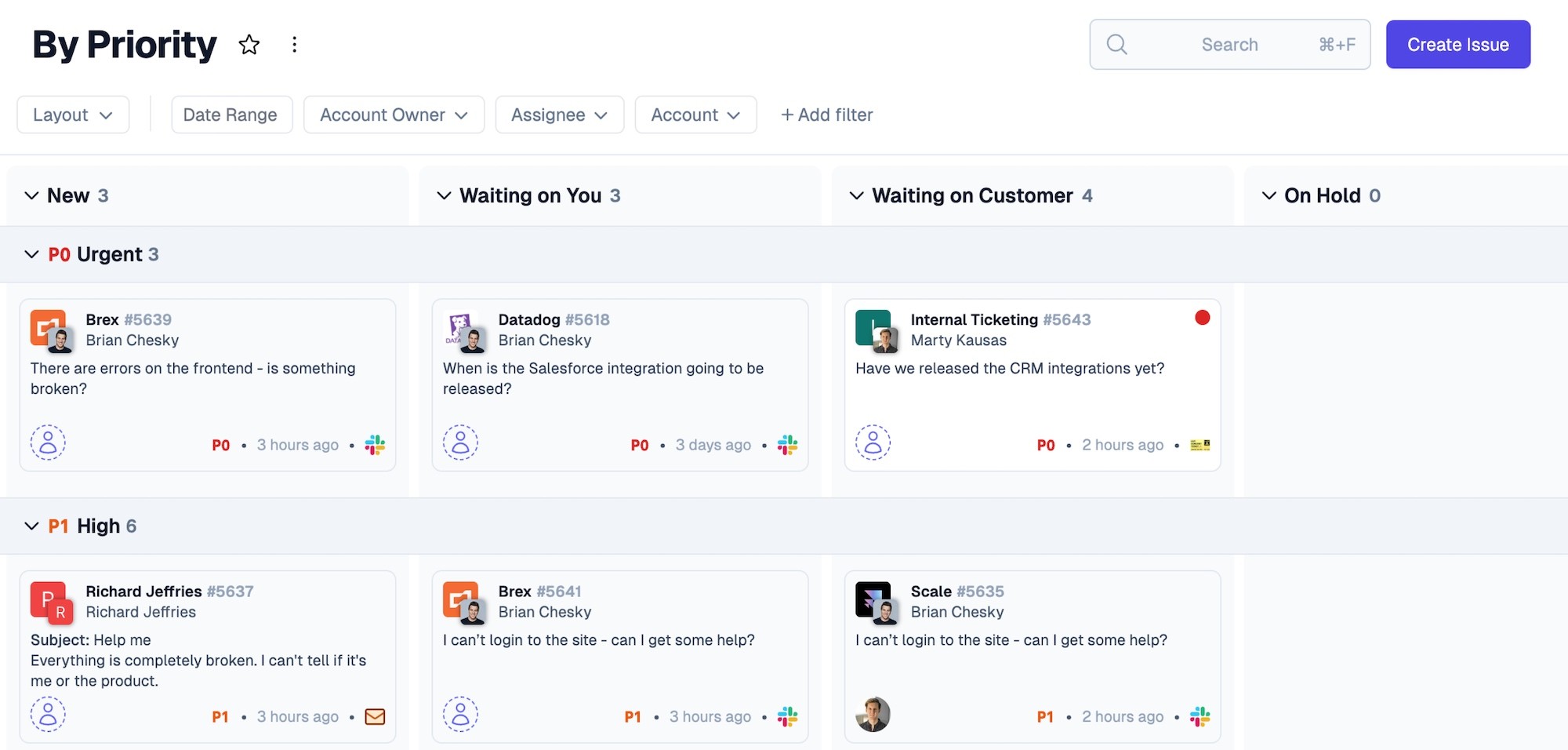Click the Slack icon on Datadog #5618 card
The width and height of the screenshot is (1568, 750).
(x=787, y=445)
